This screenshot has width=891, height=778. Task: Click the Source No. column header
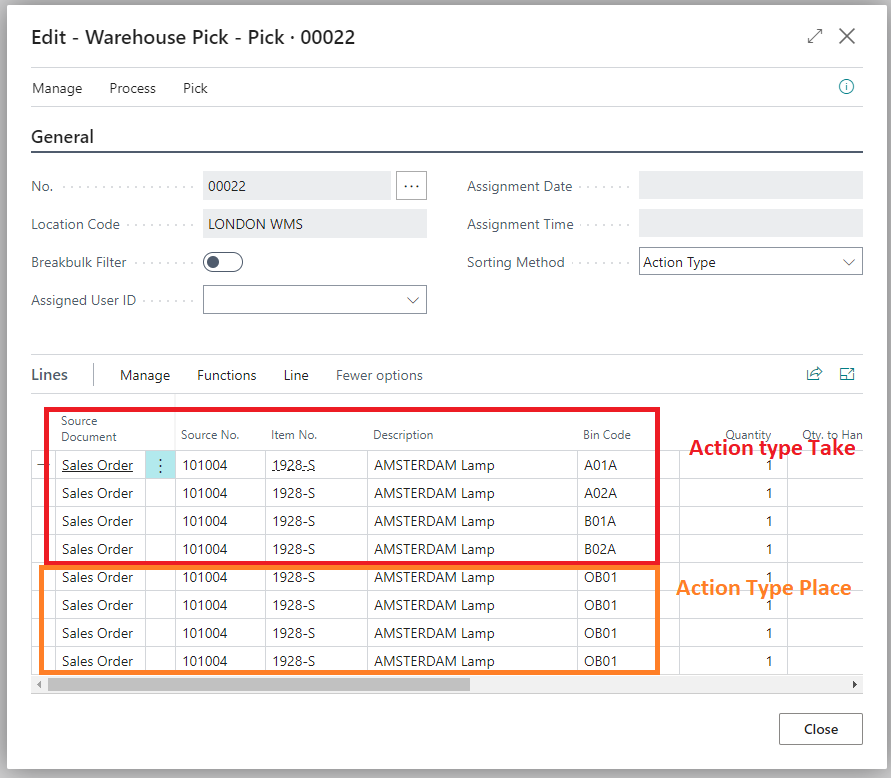pyautogui.click(x=210, y=435)
